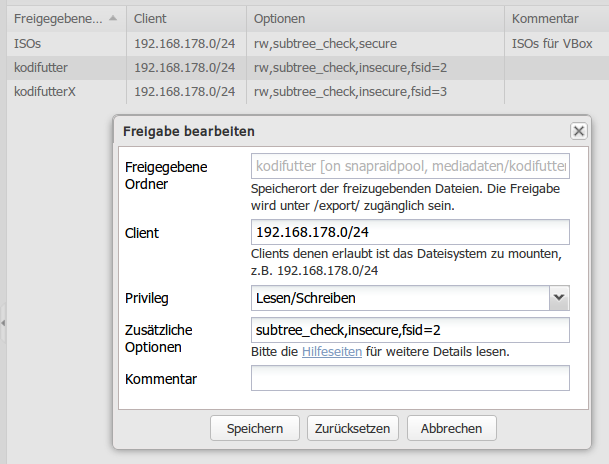The height and width of the screenshot is (464, 609).
Task: Click the Zusätzliche Optionen text field
Action: point(410,330)
